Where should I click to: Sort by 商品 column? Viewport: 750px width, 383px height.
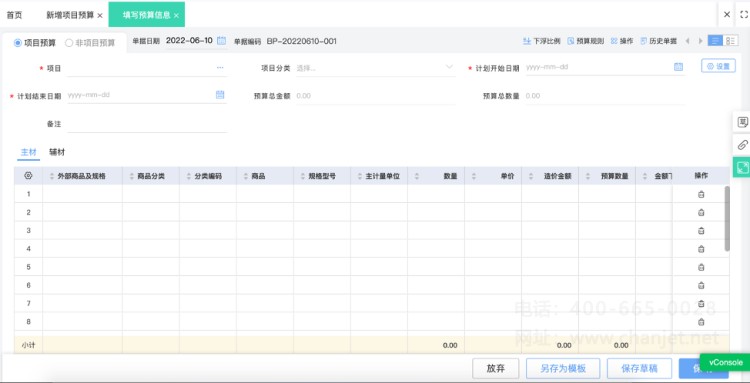[245, 176]
